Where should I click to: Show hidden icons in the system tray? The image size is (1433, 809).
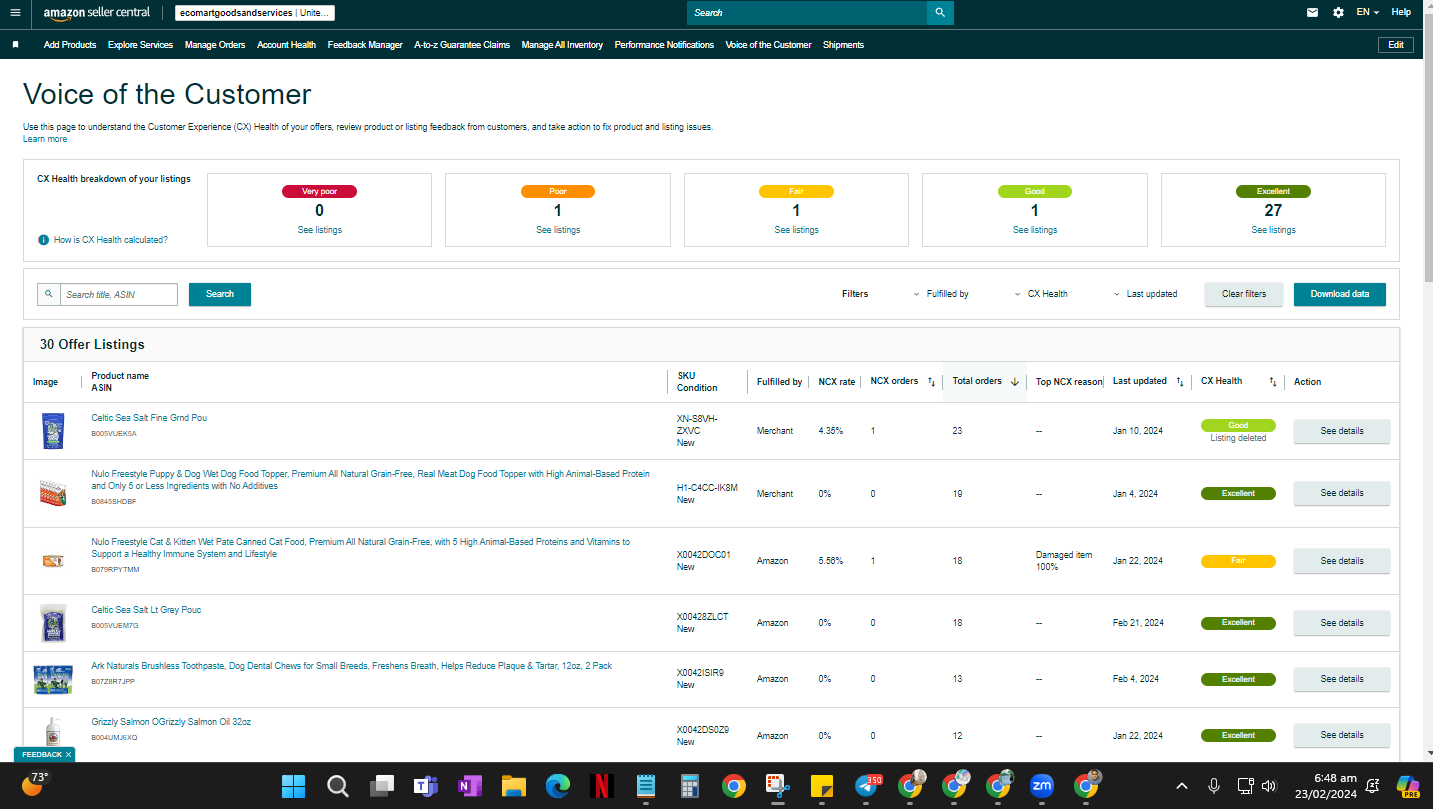1181,786
